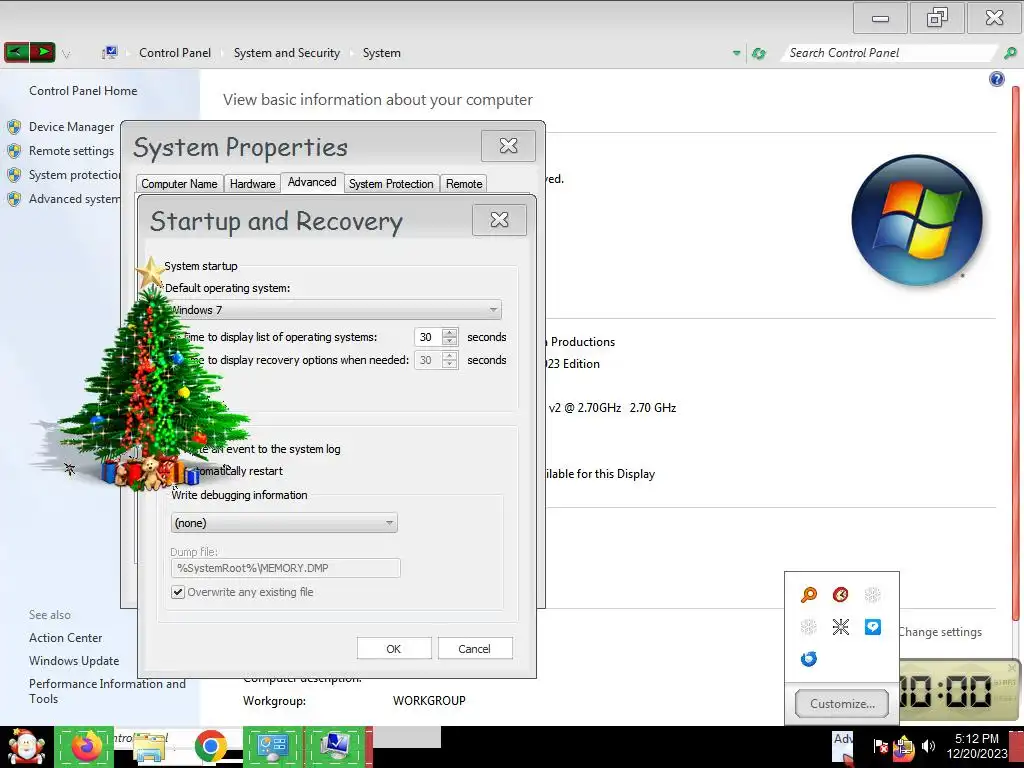
Task: Open Action Center flag tray icon
Action: coord(880,746)
